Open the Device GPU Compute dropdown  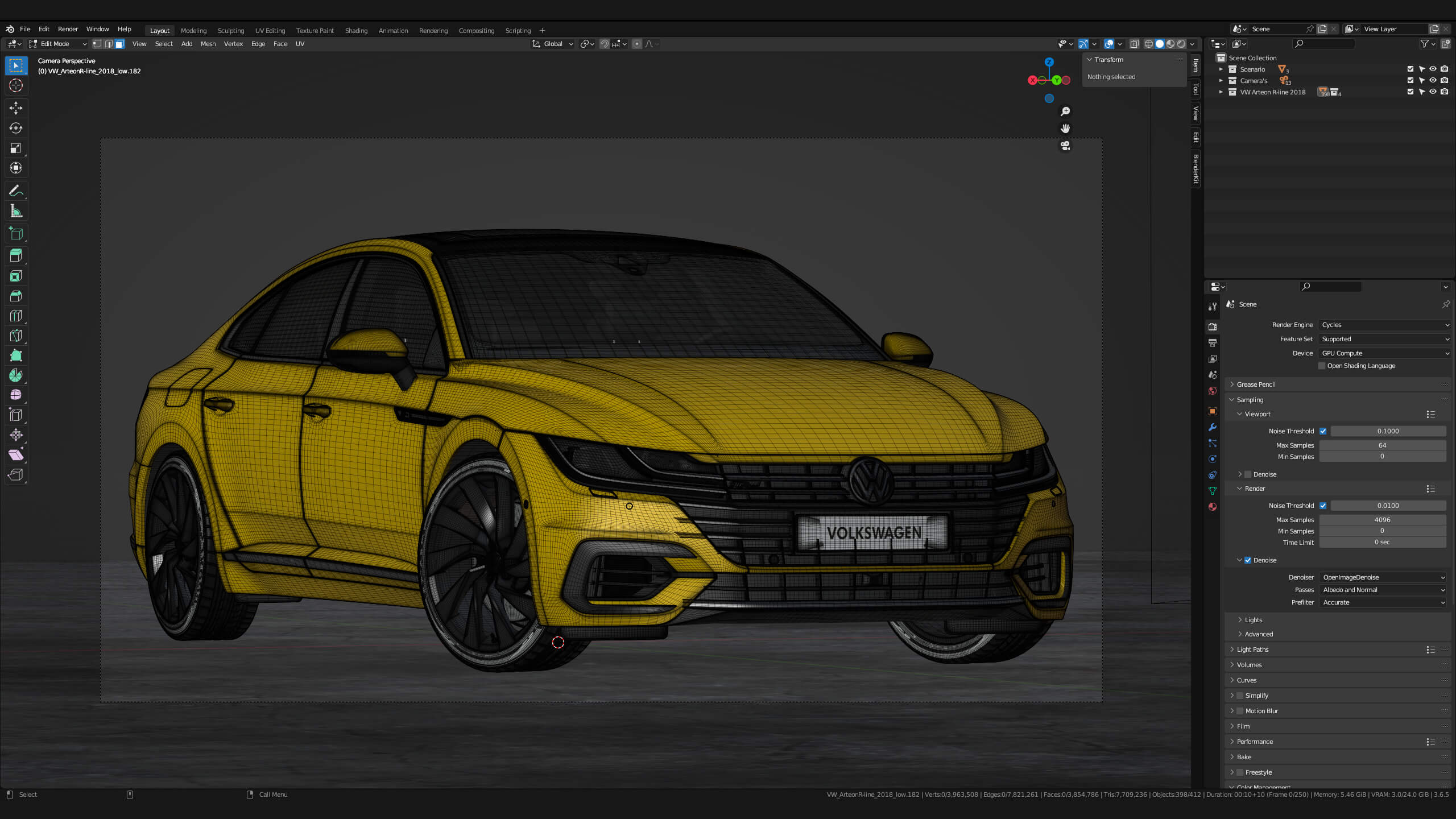pyautogui.click(x=1384, y=353)
